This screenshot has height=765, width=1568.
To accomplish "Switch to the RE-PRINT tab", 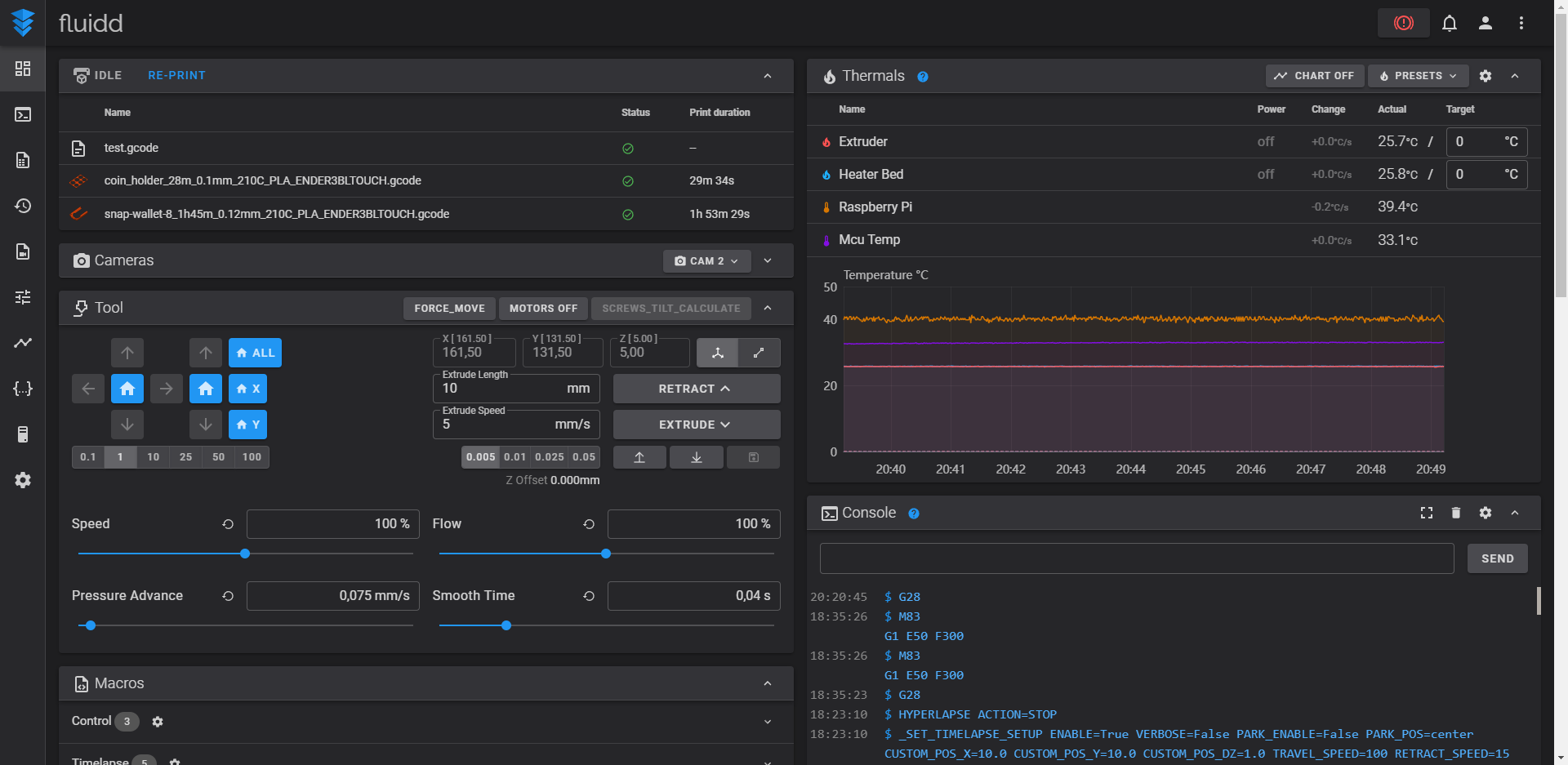I will point(176,75).
